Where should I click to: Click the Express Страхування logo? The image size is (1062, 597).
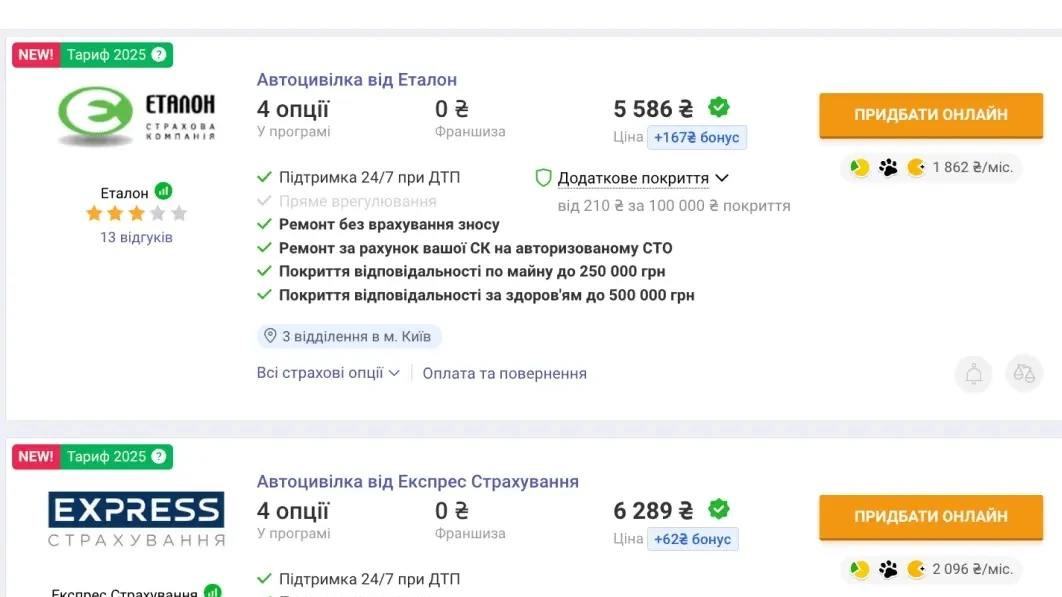point(136,518)
